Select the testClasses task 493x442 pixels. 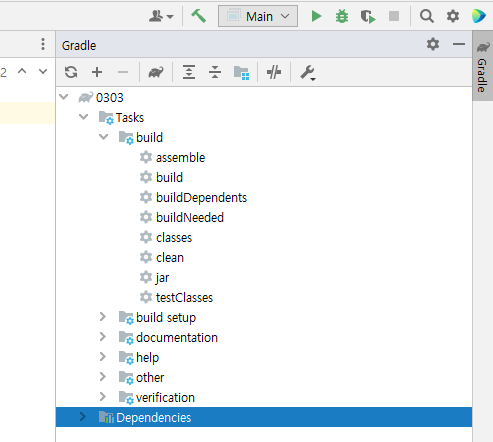tap(184, 297)
